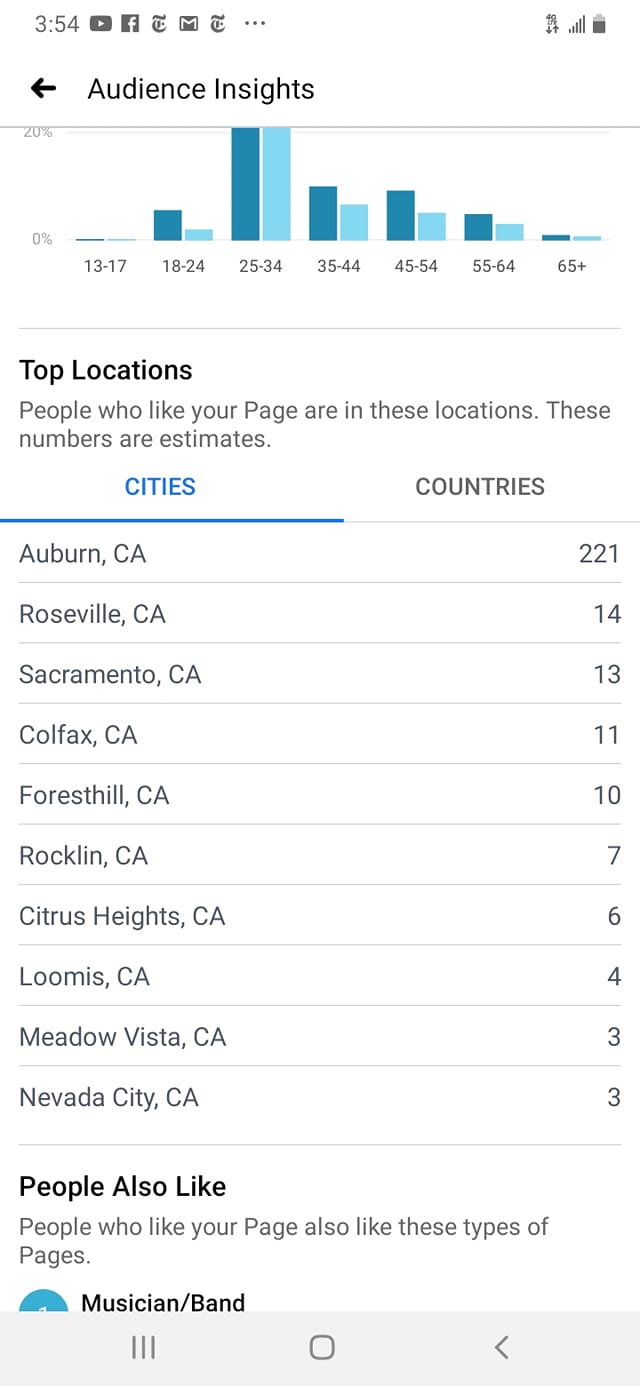Tap the three-dots overflow in status bar

coord(255,24)
